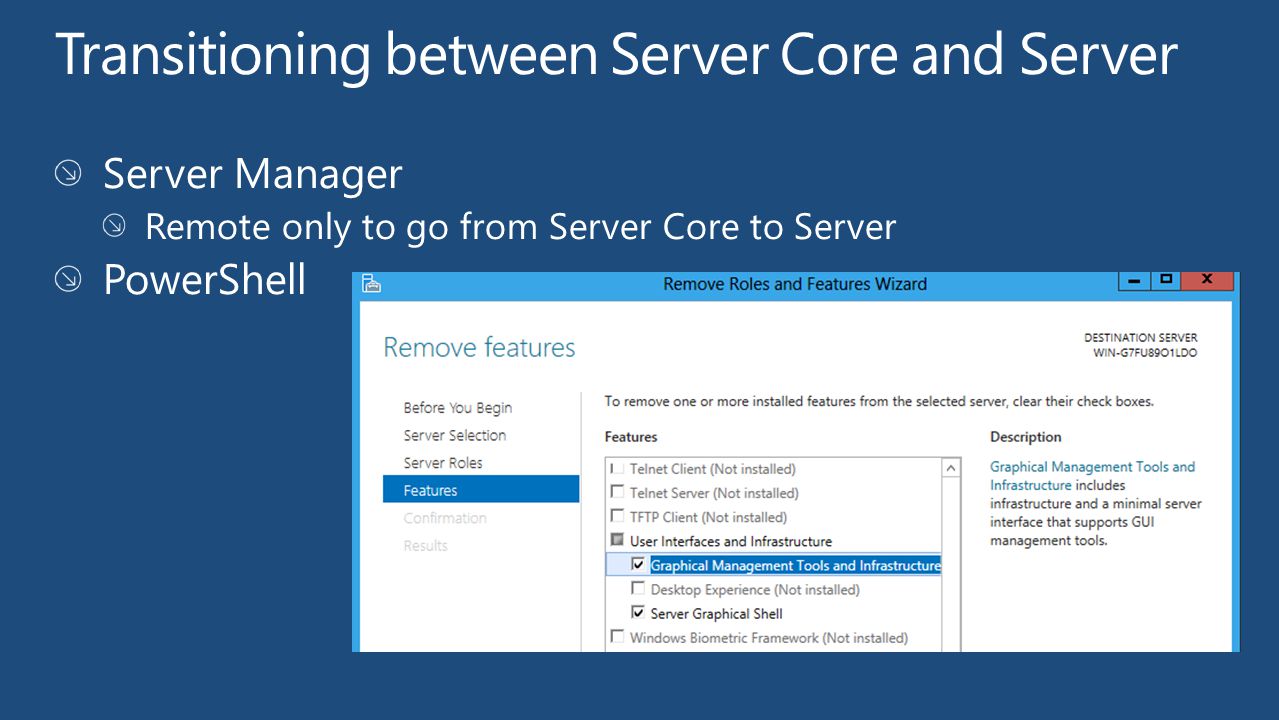The height and width of the screenshot is (720, 1279).
Task: Click the wizard title bar icon
Action: [x=371, y=284]
